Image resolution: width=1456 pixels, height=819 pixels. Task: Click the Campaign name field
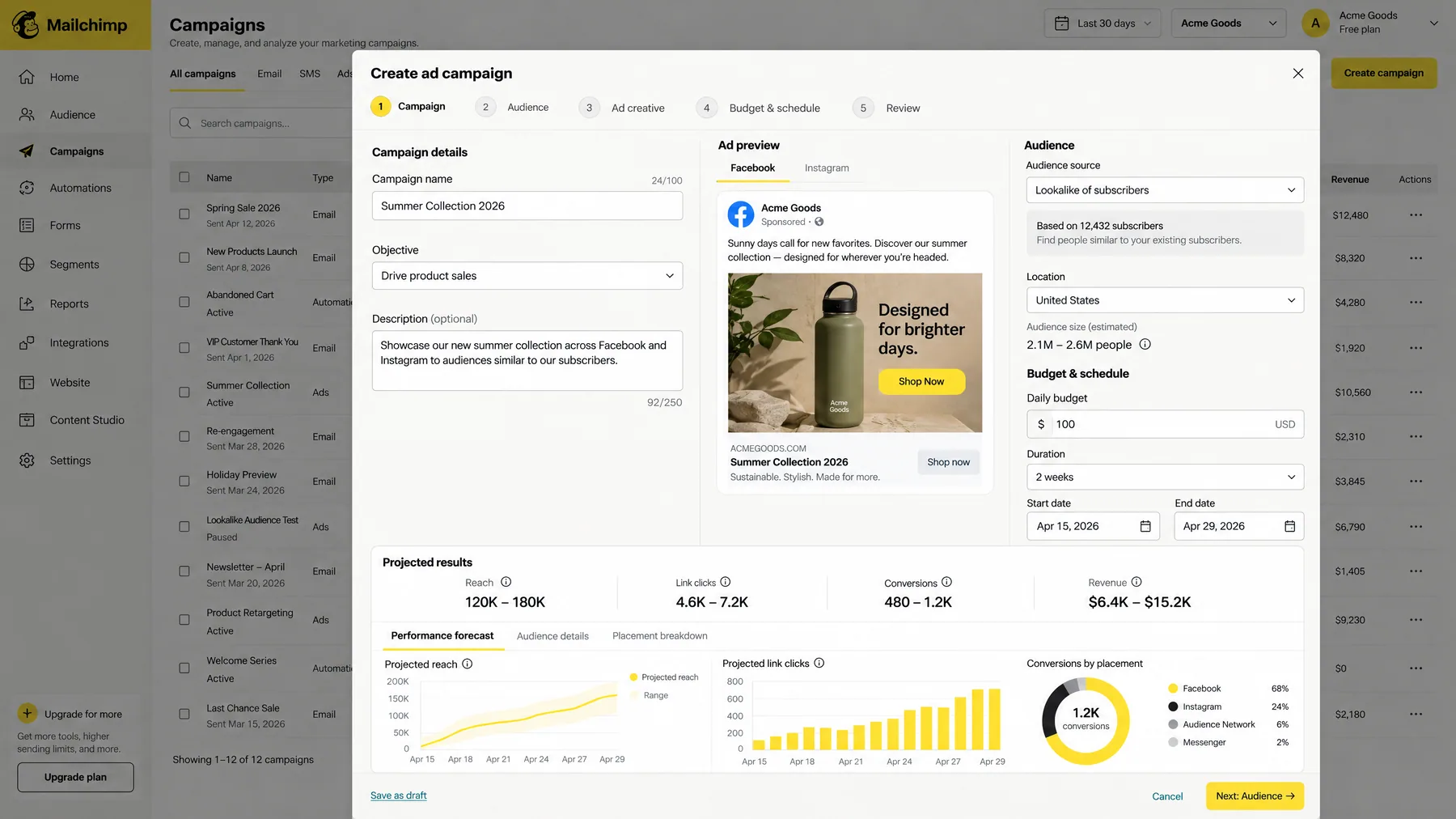click(527, 206)
